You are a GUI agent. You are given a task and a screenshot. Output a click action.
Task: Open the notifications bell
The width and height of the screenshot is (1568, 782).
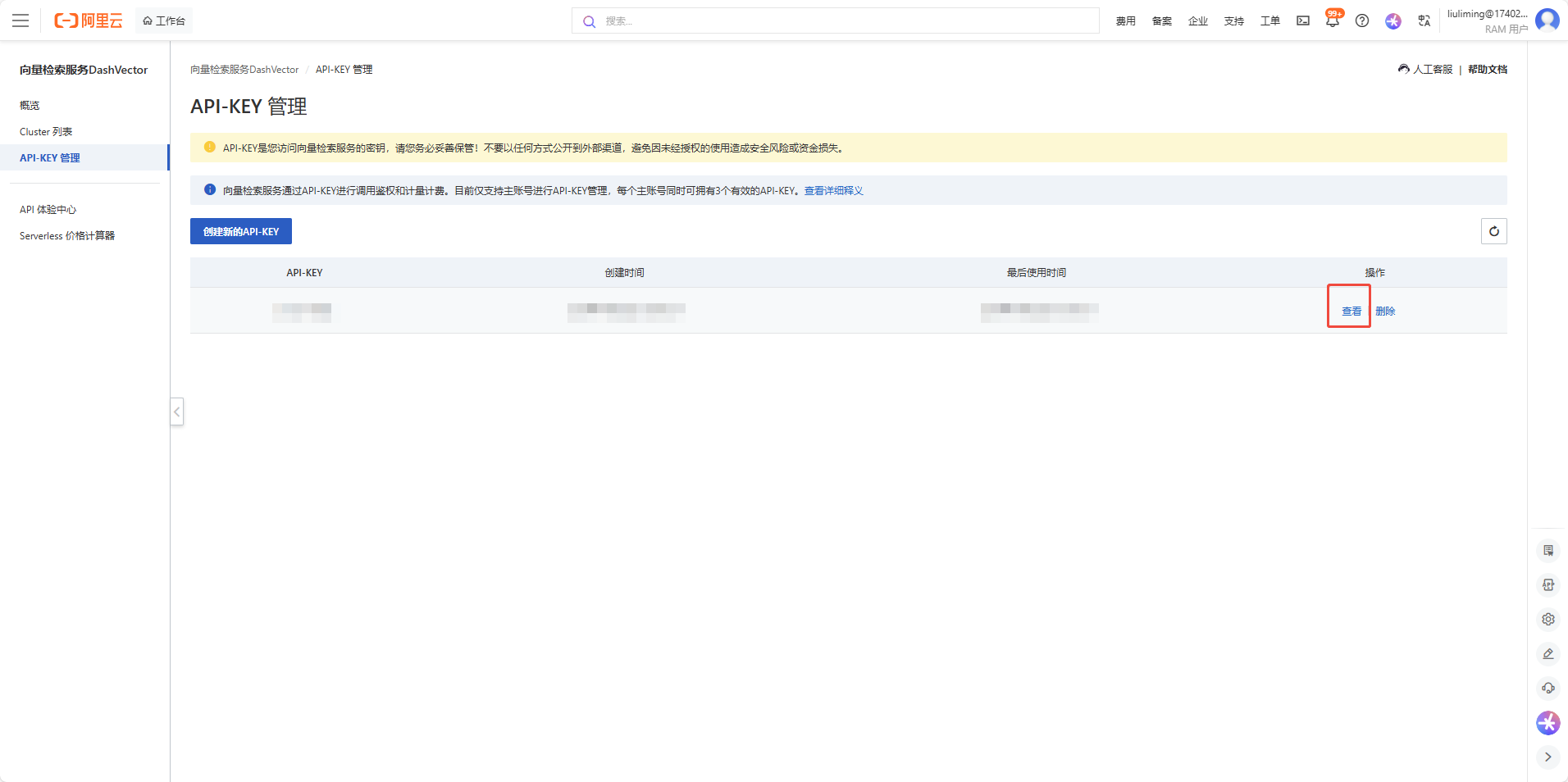1332,21
